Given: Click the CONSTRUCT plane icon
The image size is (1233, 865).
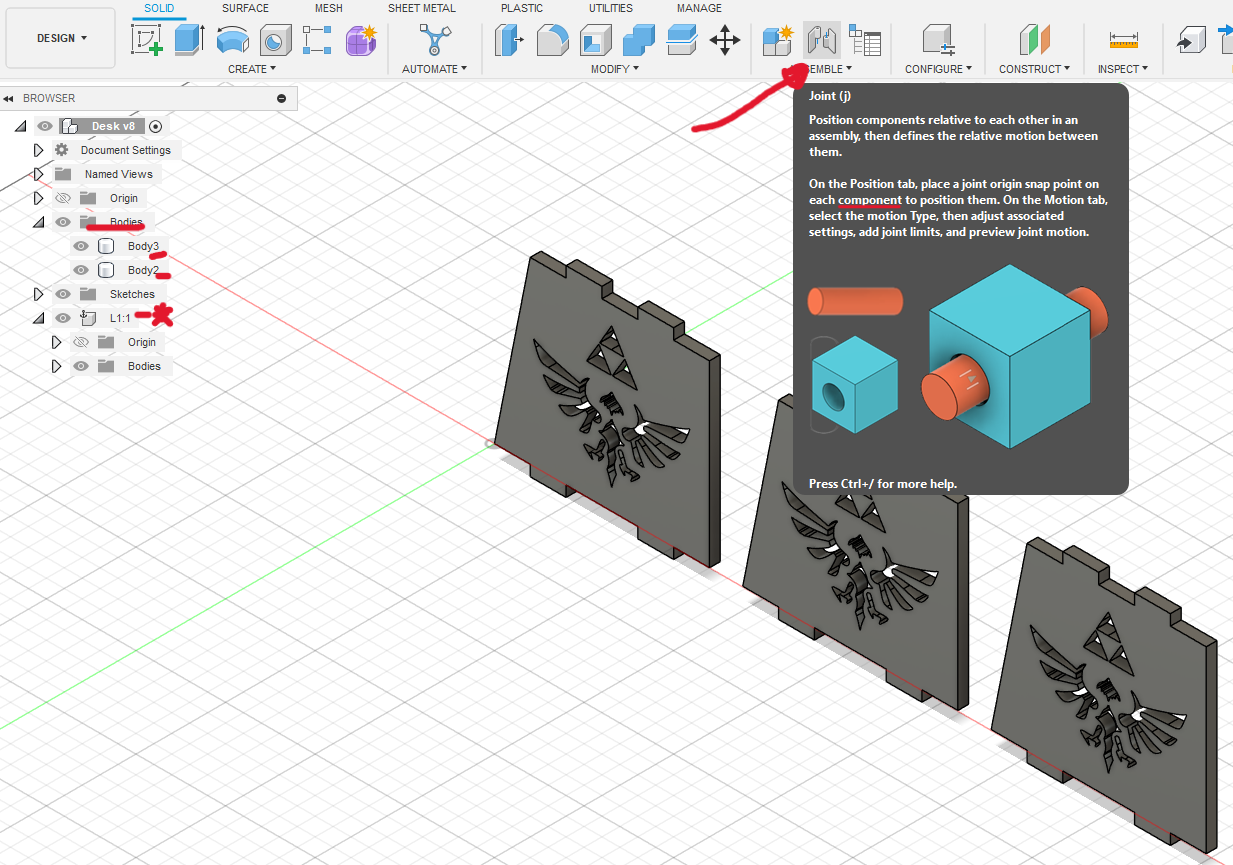Looking at the screenshot, I should pos(1034,40).
